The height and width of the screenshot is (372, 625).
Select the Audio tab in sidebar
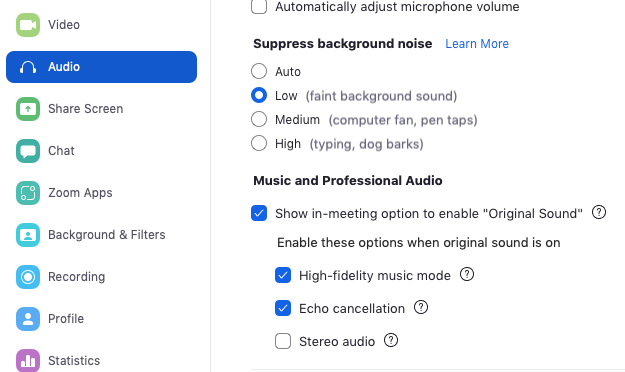point(101,67)
